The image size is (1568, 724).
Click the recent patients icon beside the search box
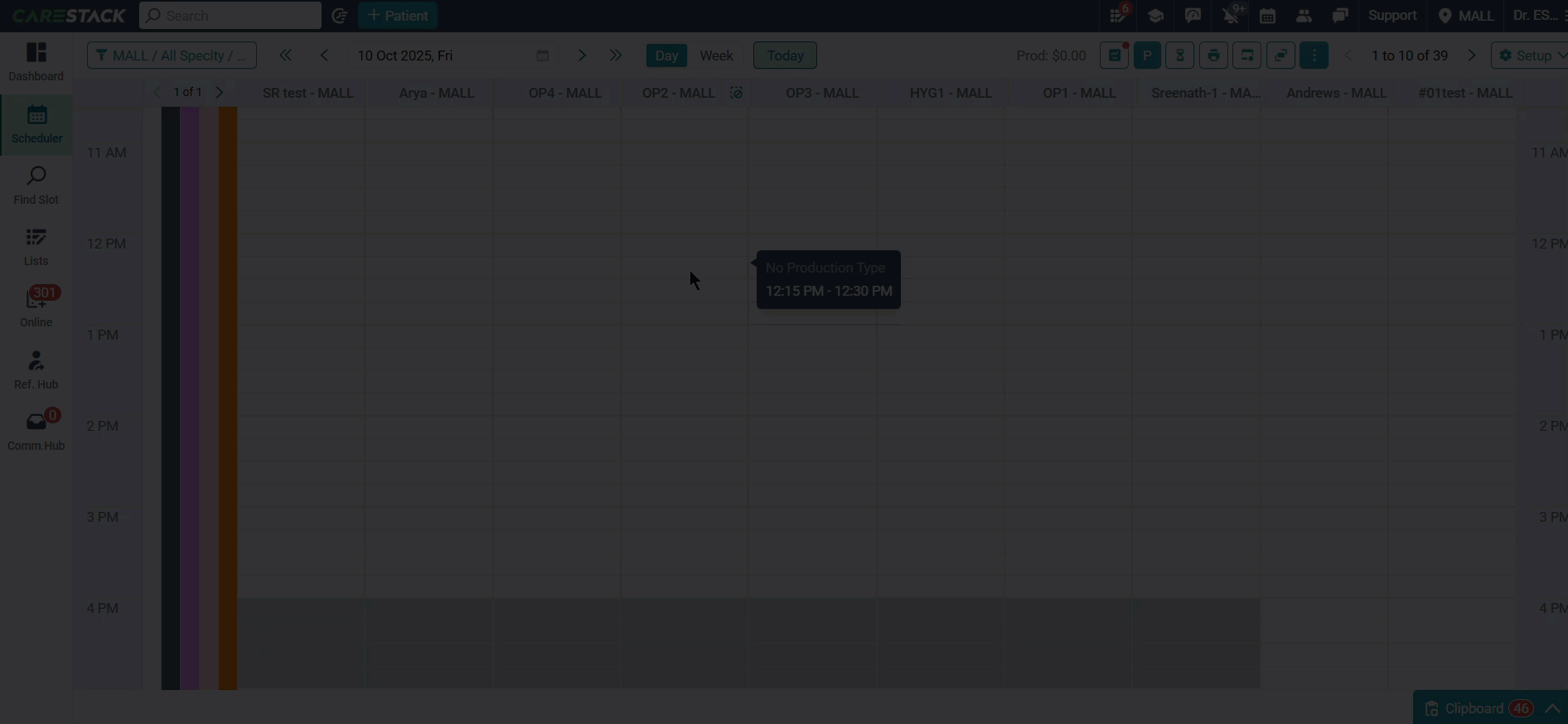pyautogui.click(x=339, y=16)
